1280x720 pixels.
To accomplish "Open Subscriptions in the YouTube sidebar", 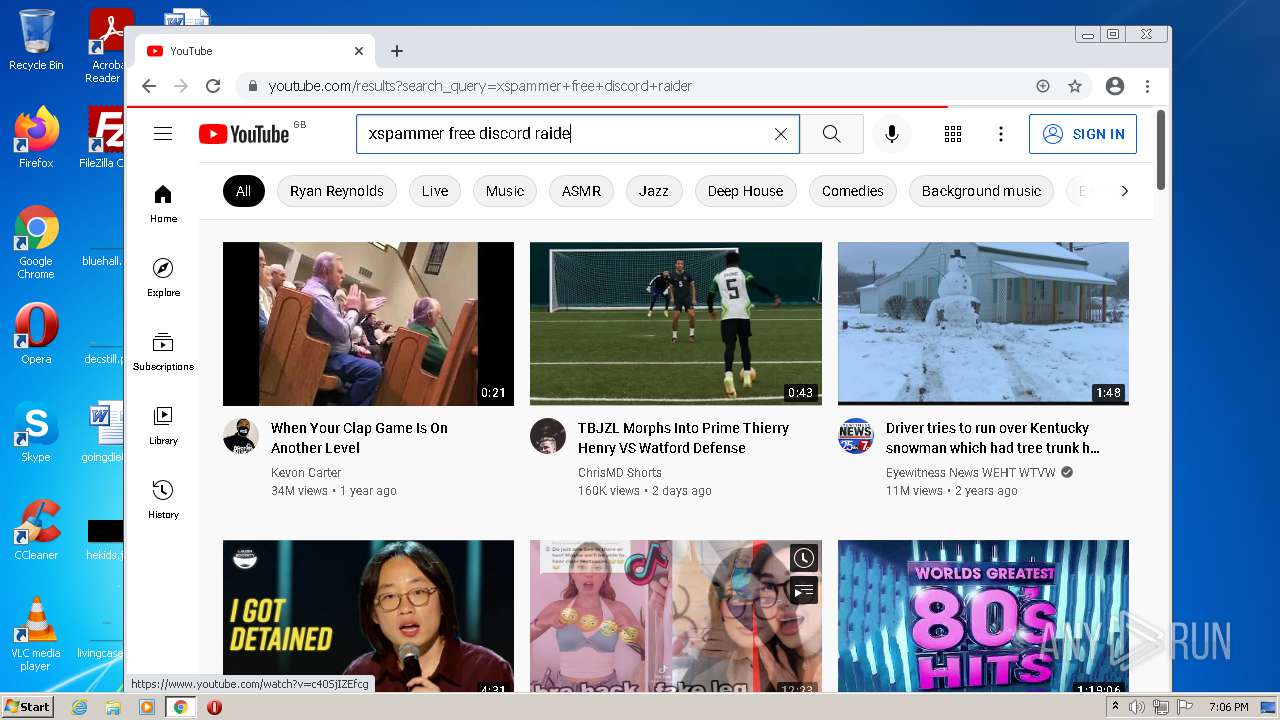I will [x=163, y=351].
